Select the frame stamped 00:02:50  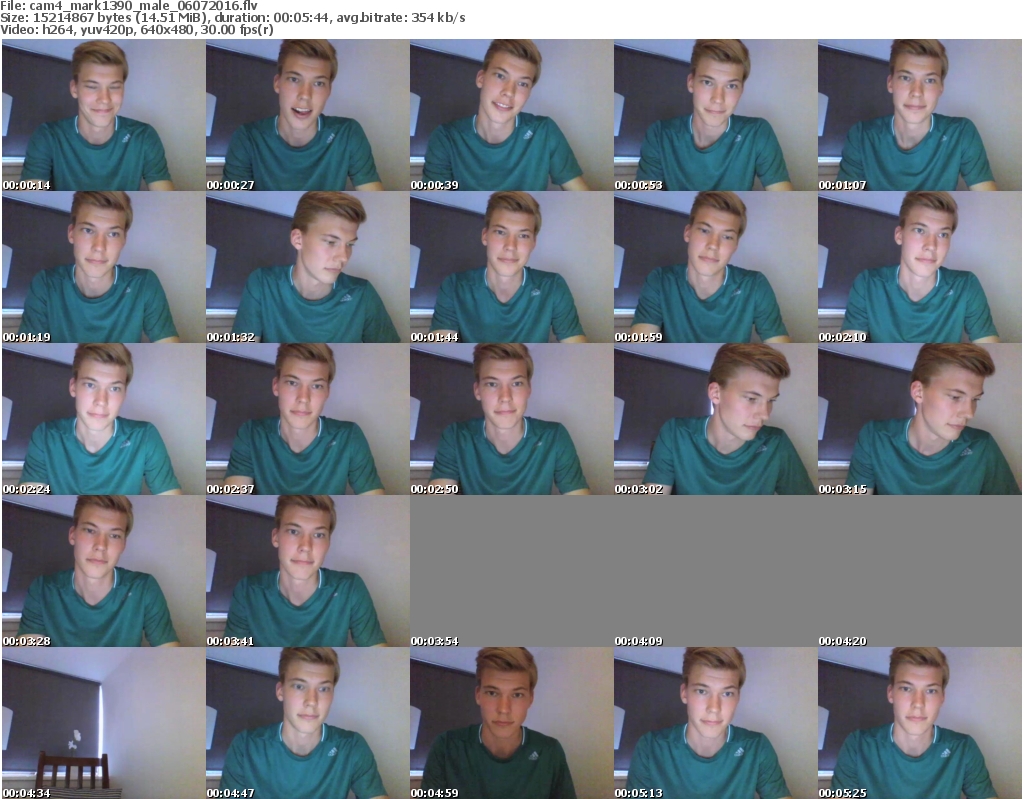point(511,419)
